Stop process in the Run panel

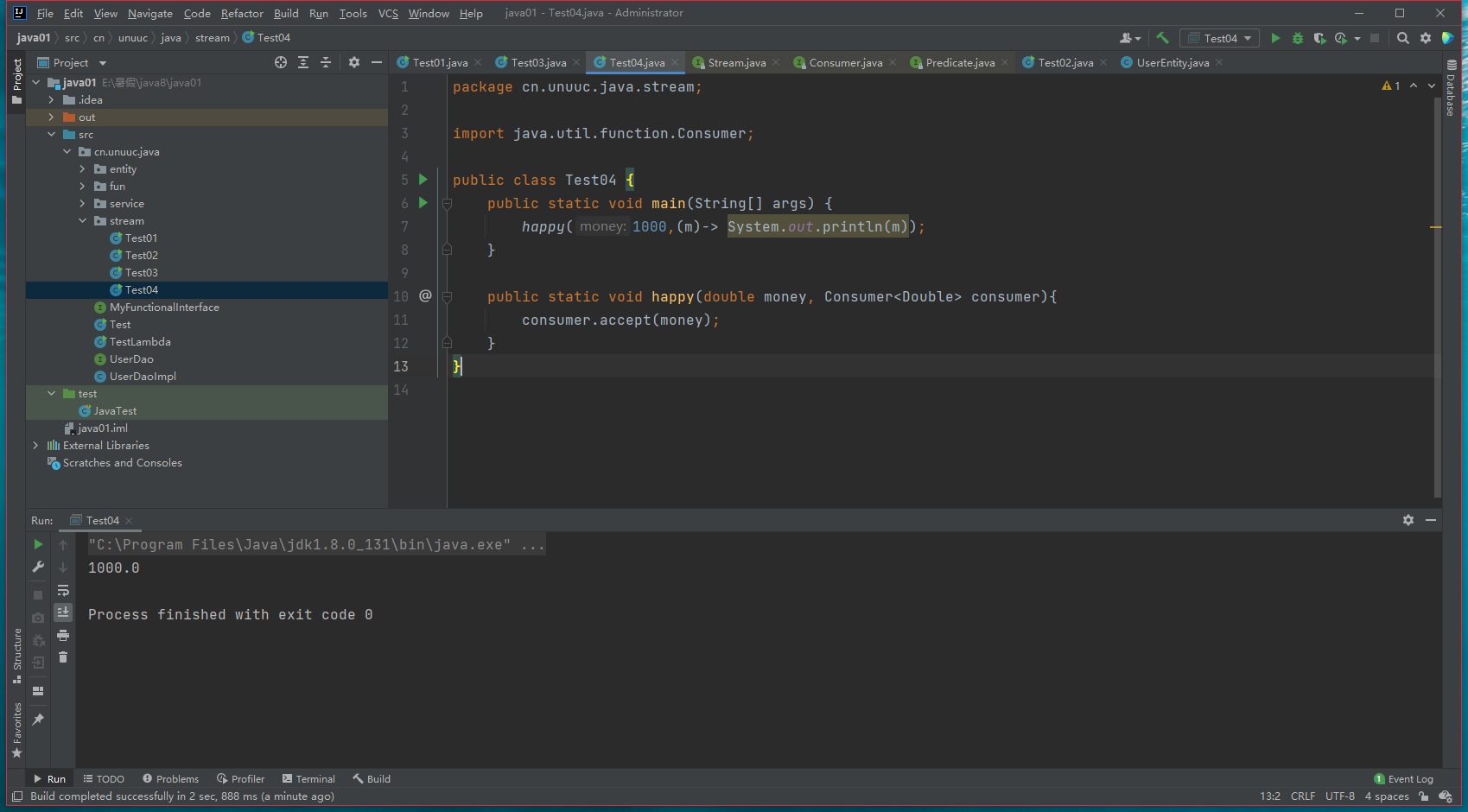(38, 595)
